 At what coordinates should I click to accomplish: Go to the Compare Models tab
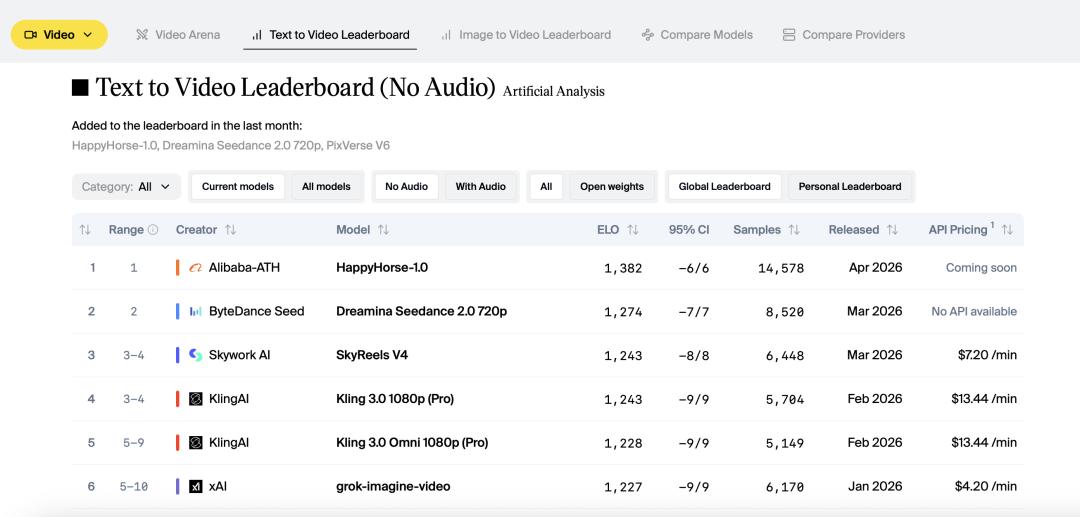[696, 35]
